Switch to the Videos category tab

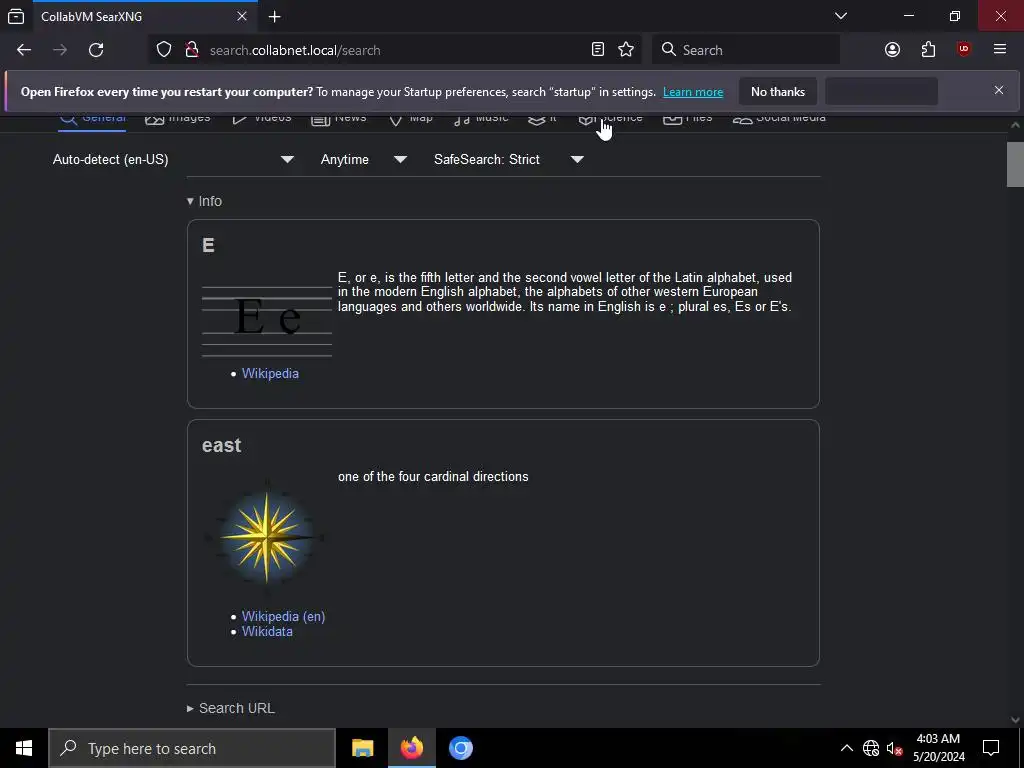pos(262,119)
